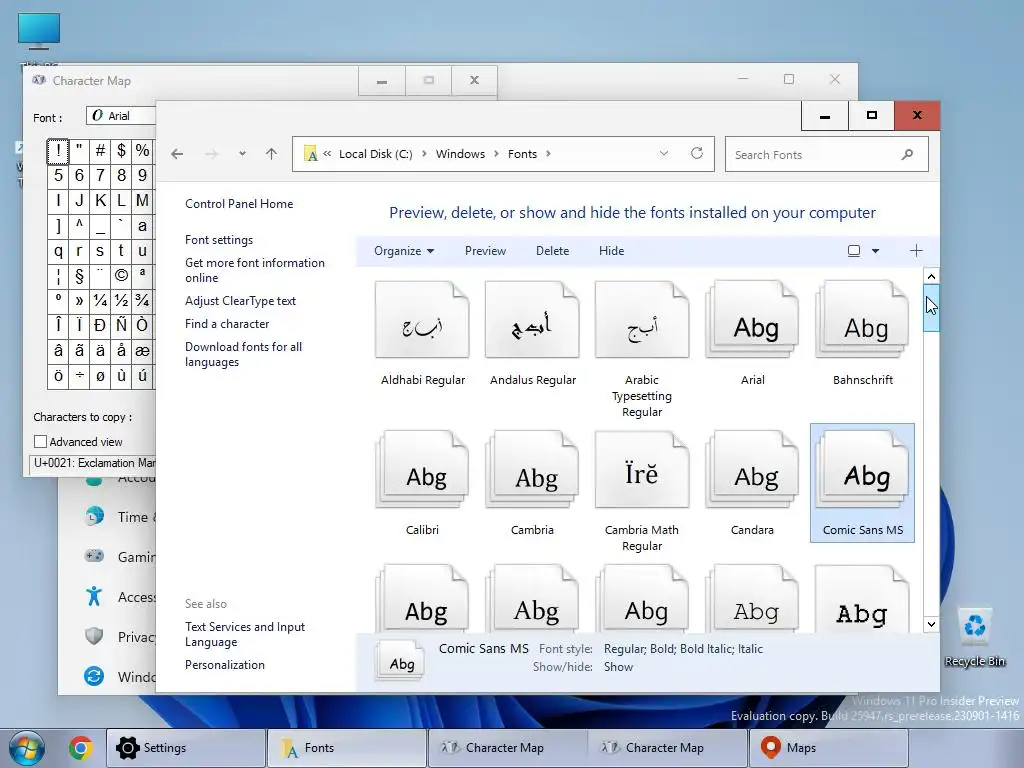Click the back arrow in Fonts window

point(177,154)
